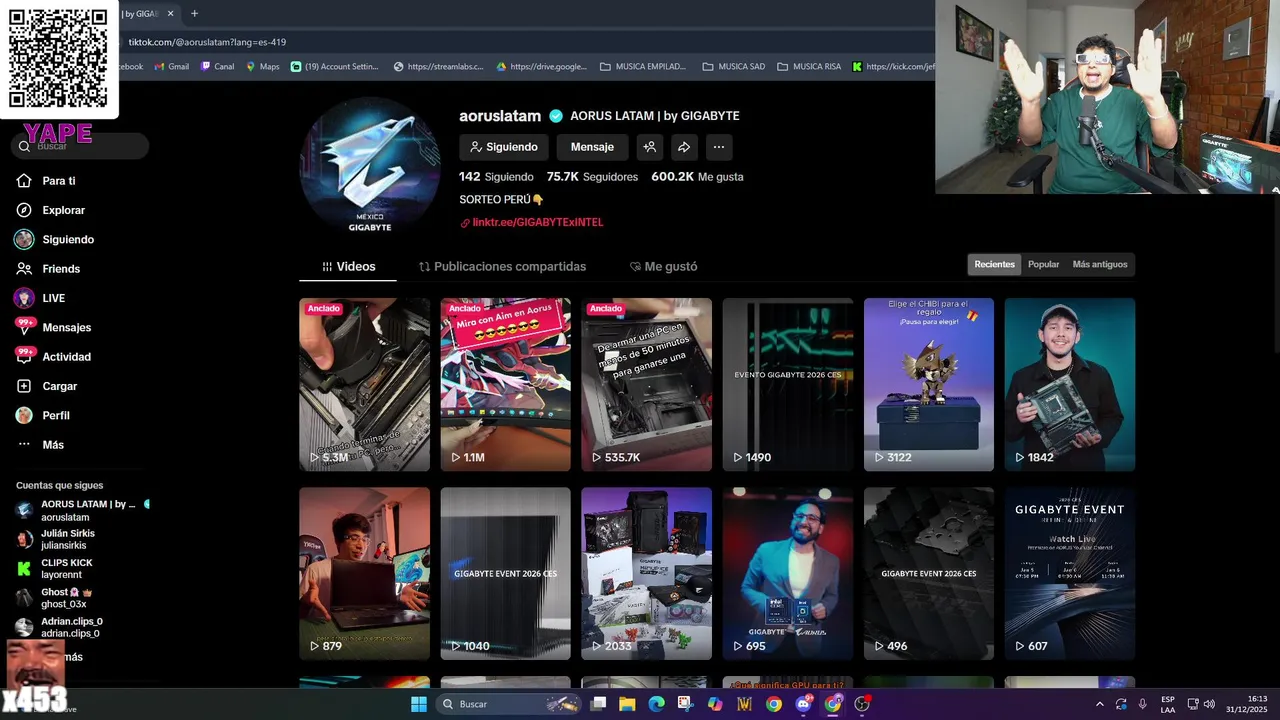Screen dimensions: 1280x720
Task: Open Perfil in sidebar
Action: point(55,415)
